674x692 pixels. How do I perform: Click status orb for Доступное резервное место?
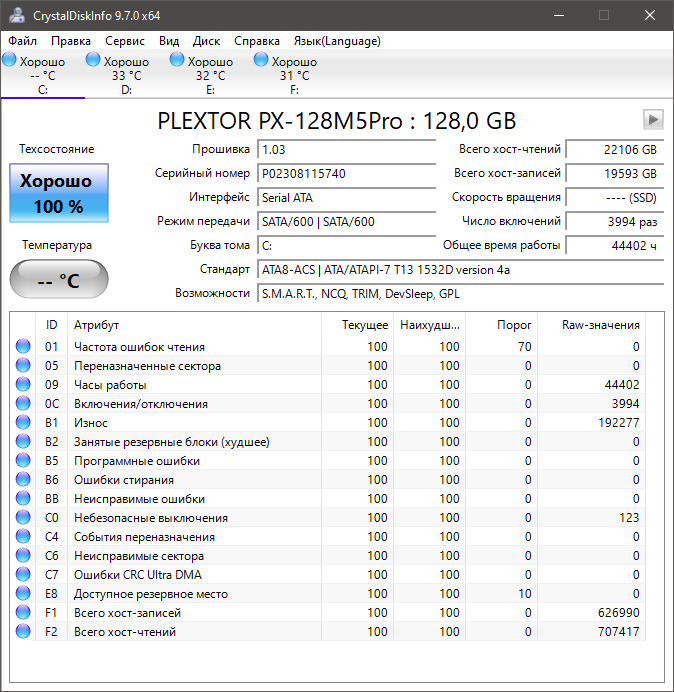point(23,593)
